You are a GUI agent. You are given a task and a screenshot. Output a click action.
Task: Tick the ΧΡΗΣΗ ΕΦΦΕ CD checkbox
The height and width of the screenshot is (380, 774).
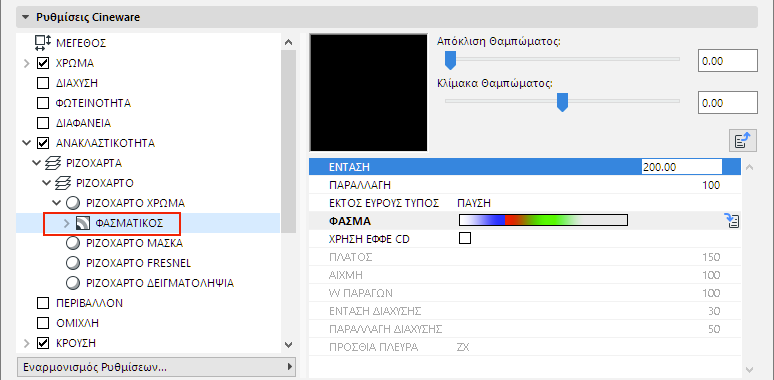point(464,238)
